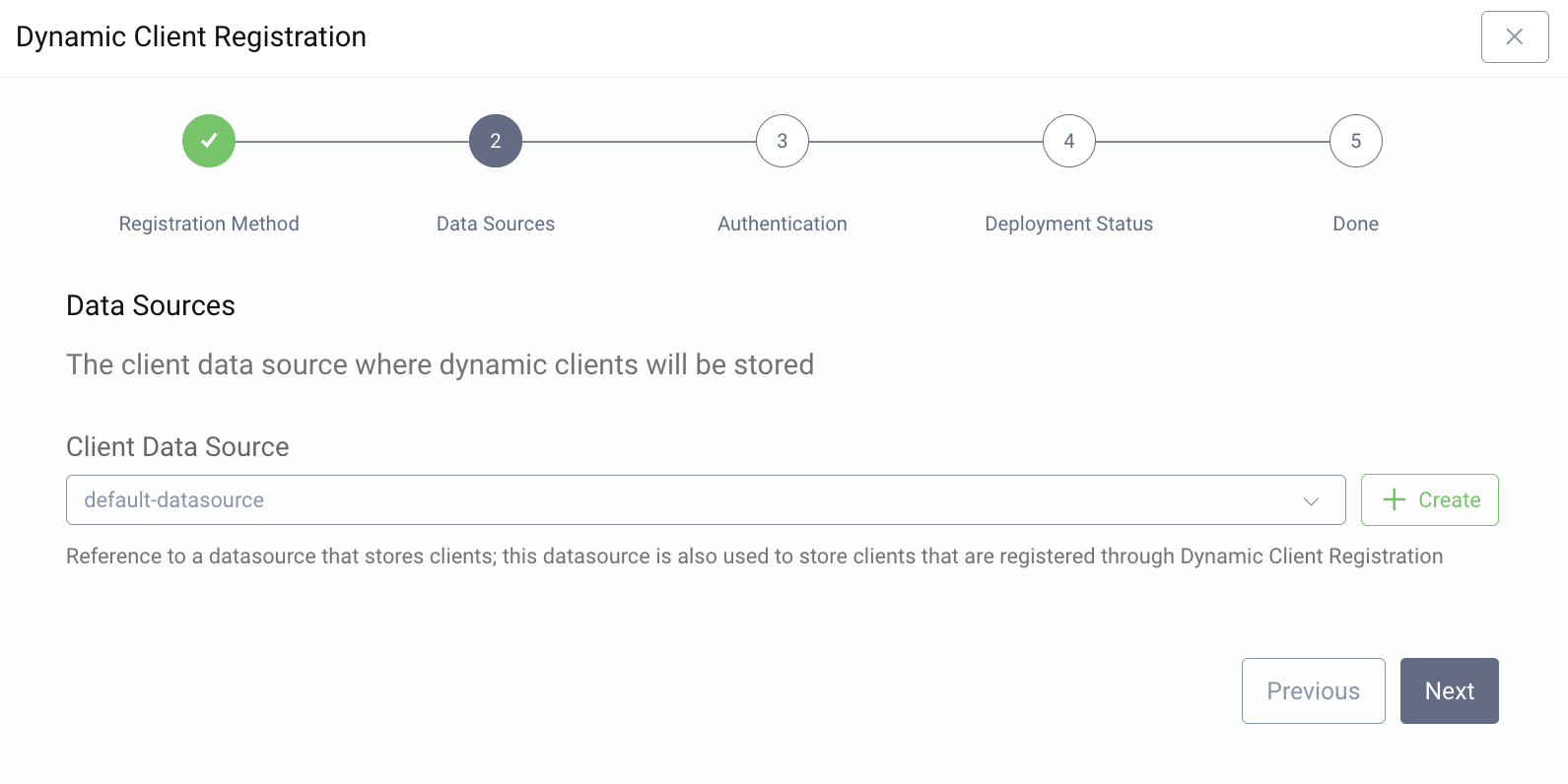The image size is (1568, 784).
Task: Go to the Registration Method step label
Action: [x=209, y=224]
